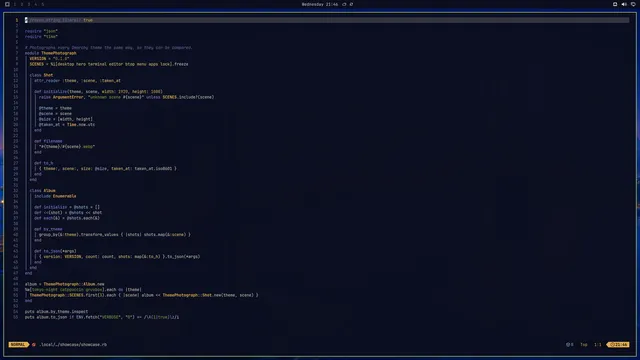Click the %w[tokyo-night catppuccin gruvbox].each line
Image resolution: width=640 pixels, height=360 pixels.
point(83,289)
